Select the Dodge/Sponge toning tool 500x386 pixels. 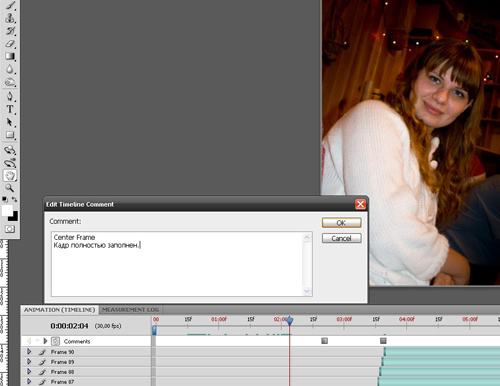point(10,82)
